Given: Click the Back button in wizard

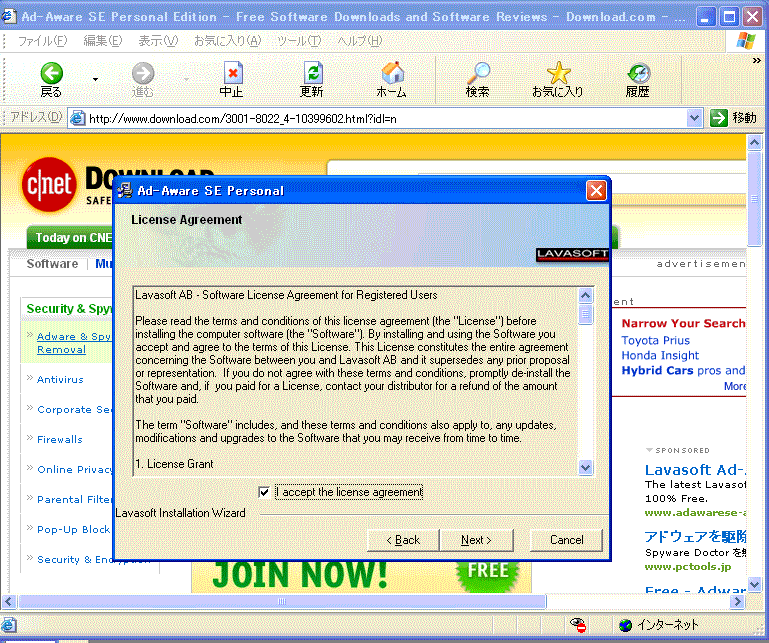Looking at the screenshot, I should coord(403,540).
